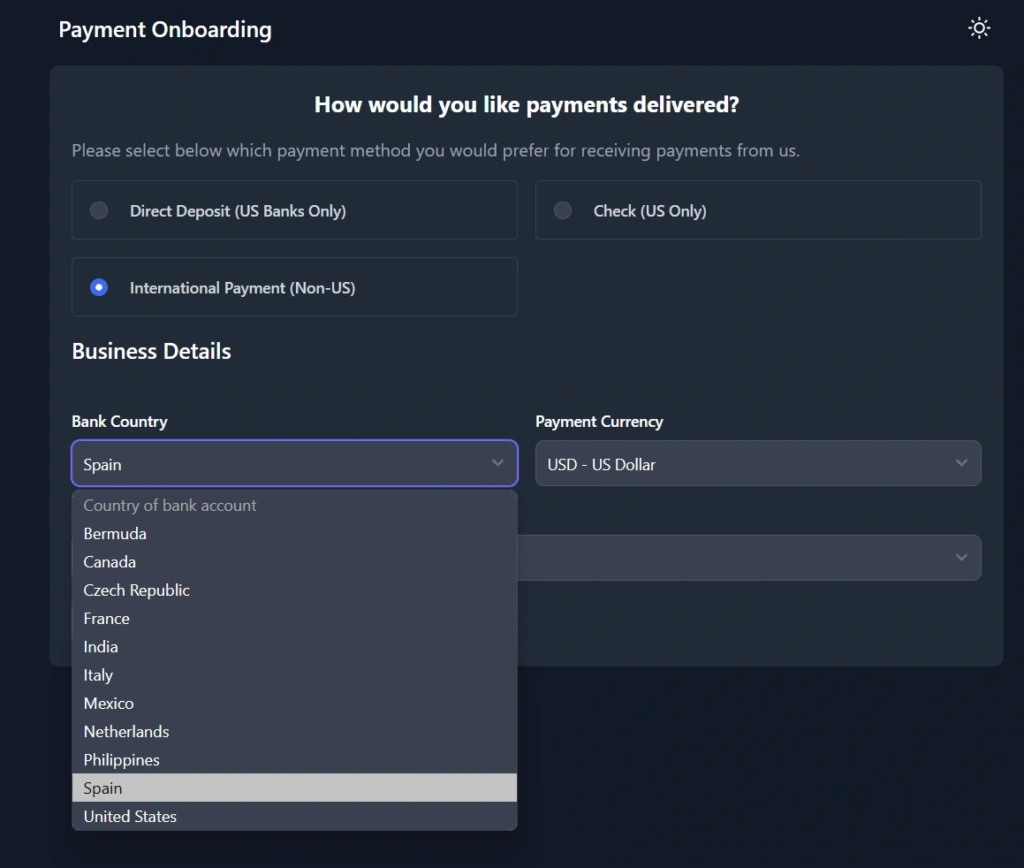Select India from the dropdown list
This screenshot has width=1024, height=868.
101,647
